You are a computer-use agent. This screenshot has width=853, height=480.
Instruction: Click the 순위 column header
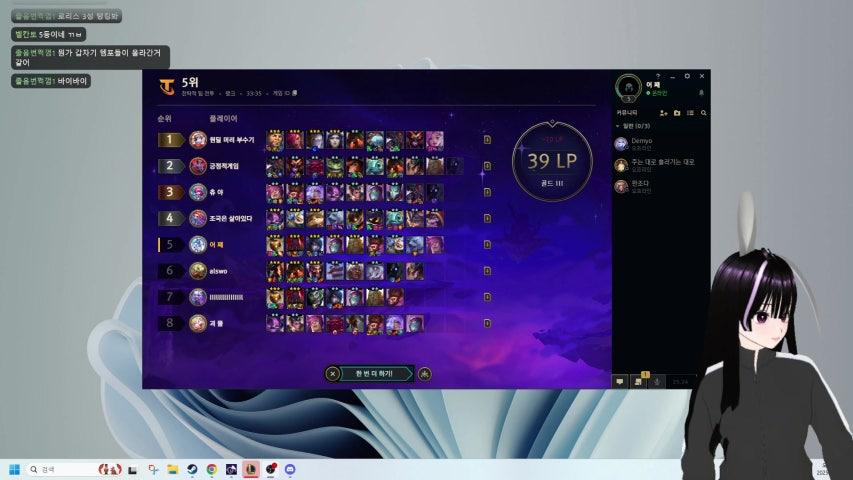[x=164, y=118]
